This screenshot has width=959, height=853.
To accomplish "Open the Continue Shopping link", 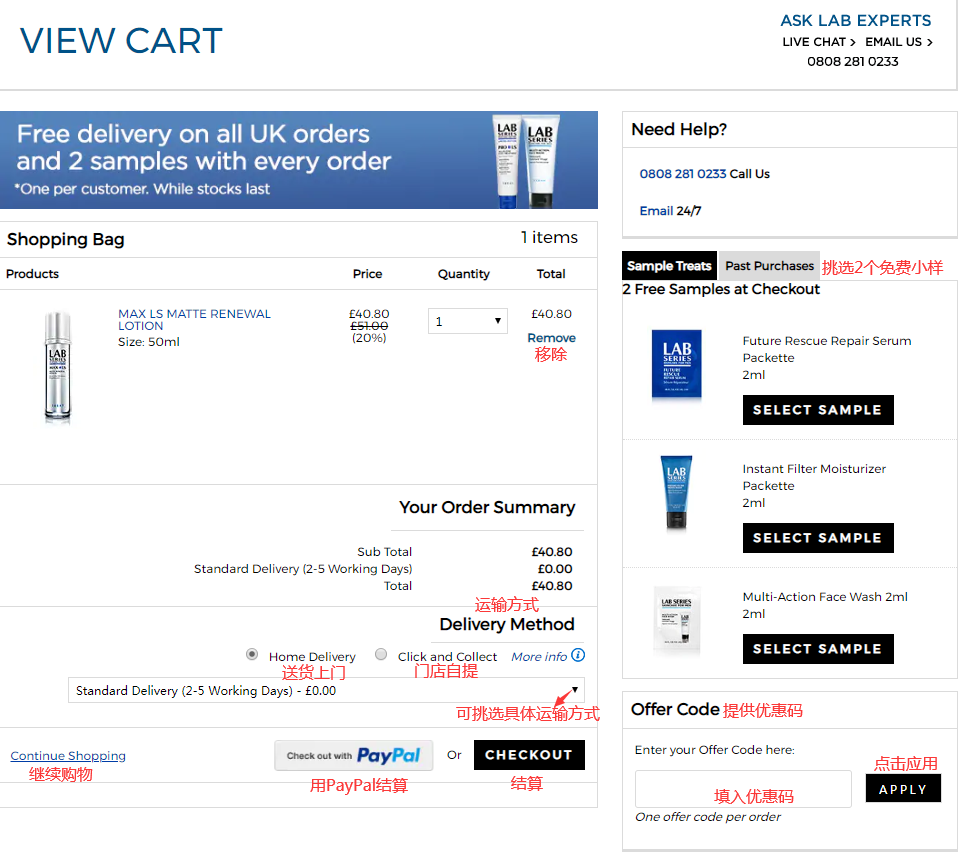I will 68,756.
